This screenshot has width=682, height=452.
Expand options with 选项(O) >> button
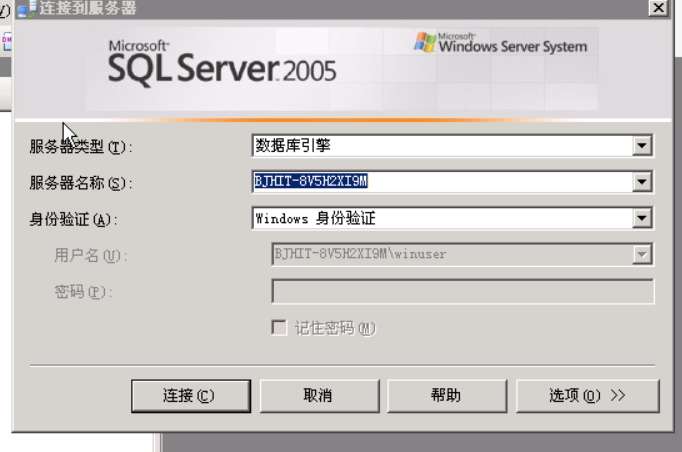point(588,396)
